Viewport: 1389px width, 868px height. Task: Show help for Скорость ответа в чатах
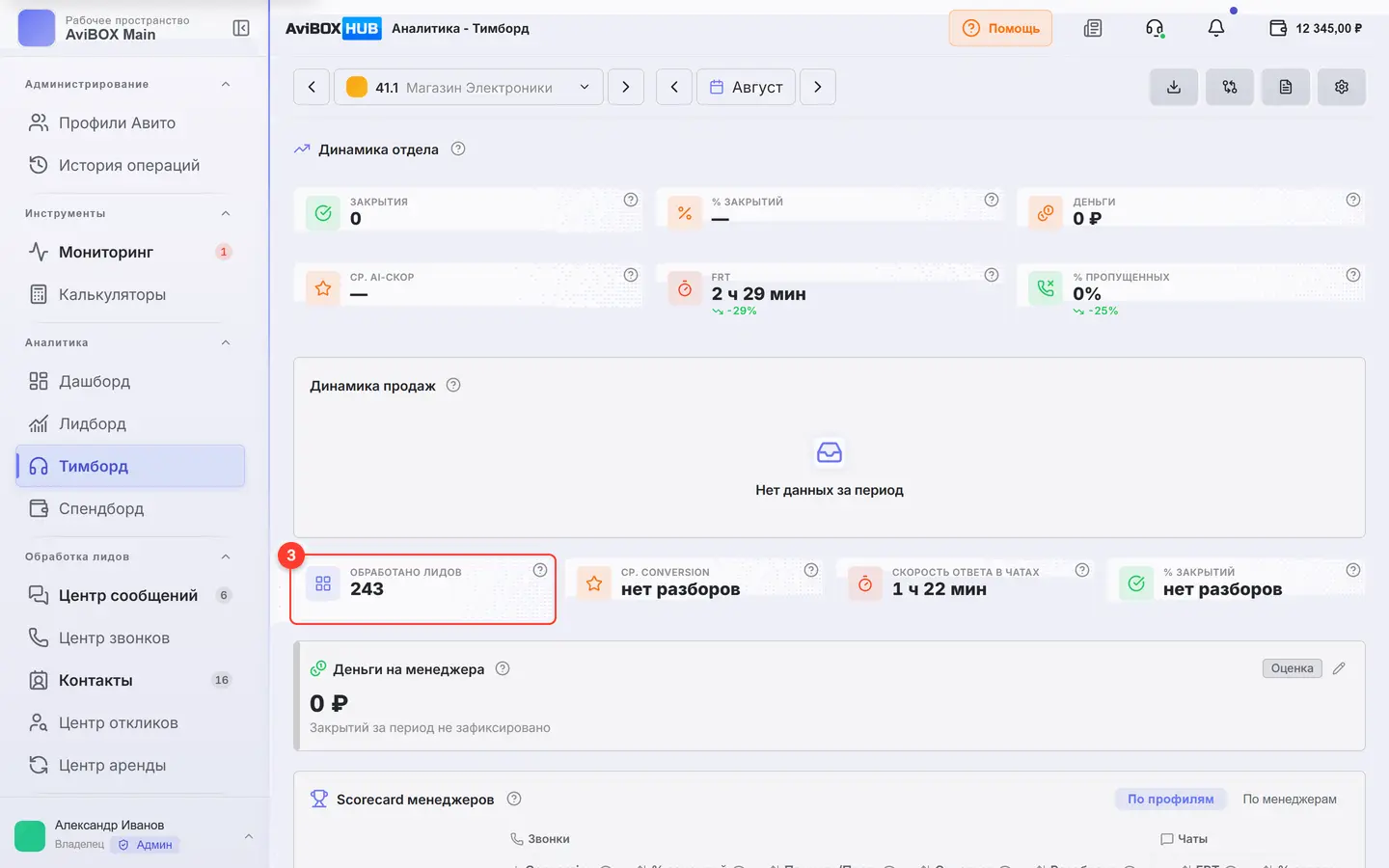(x=1082, y=570)
